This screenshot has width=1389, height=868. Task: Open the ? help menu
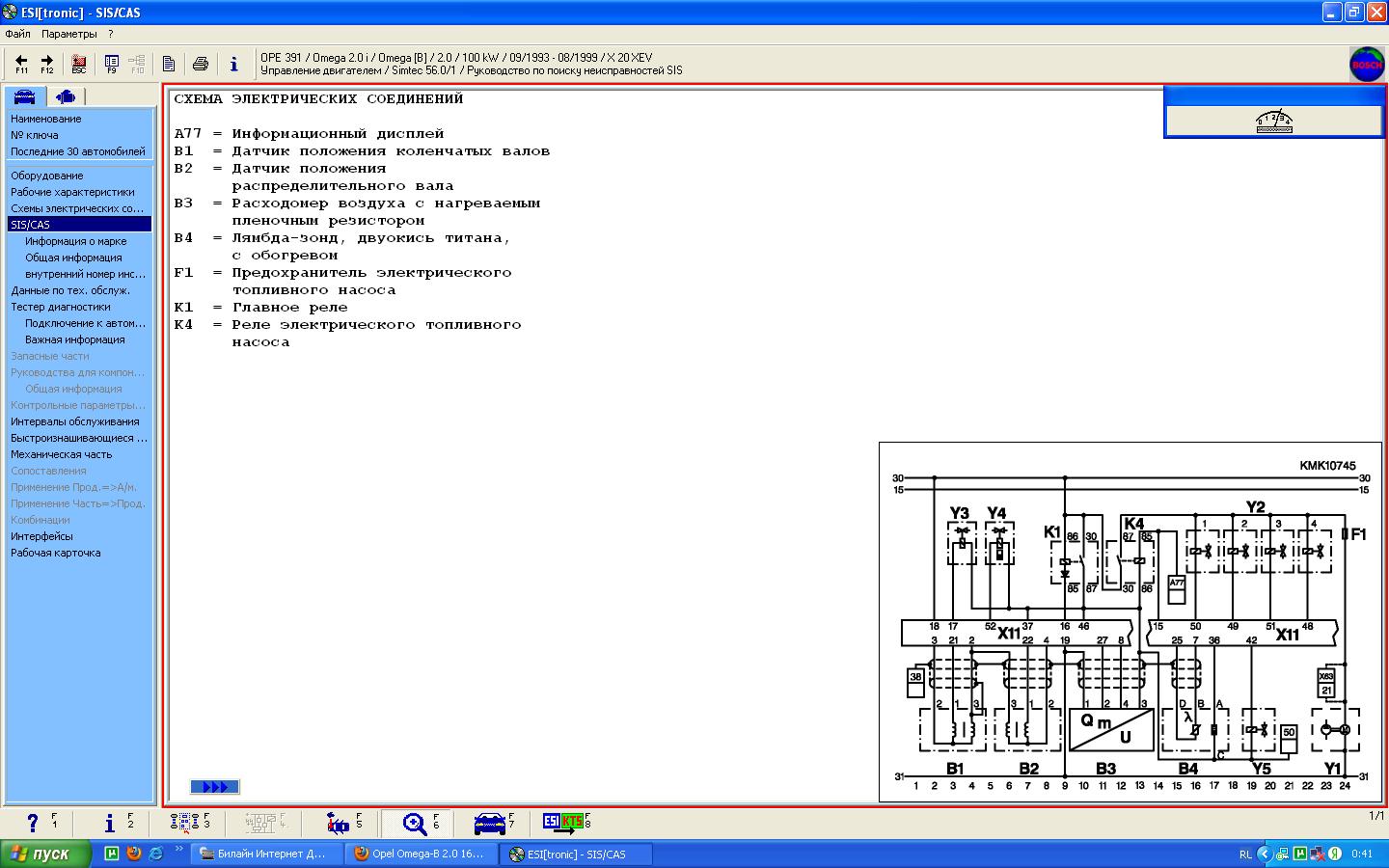[x=111, y=34]
